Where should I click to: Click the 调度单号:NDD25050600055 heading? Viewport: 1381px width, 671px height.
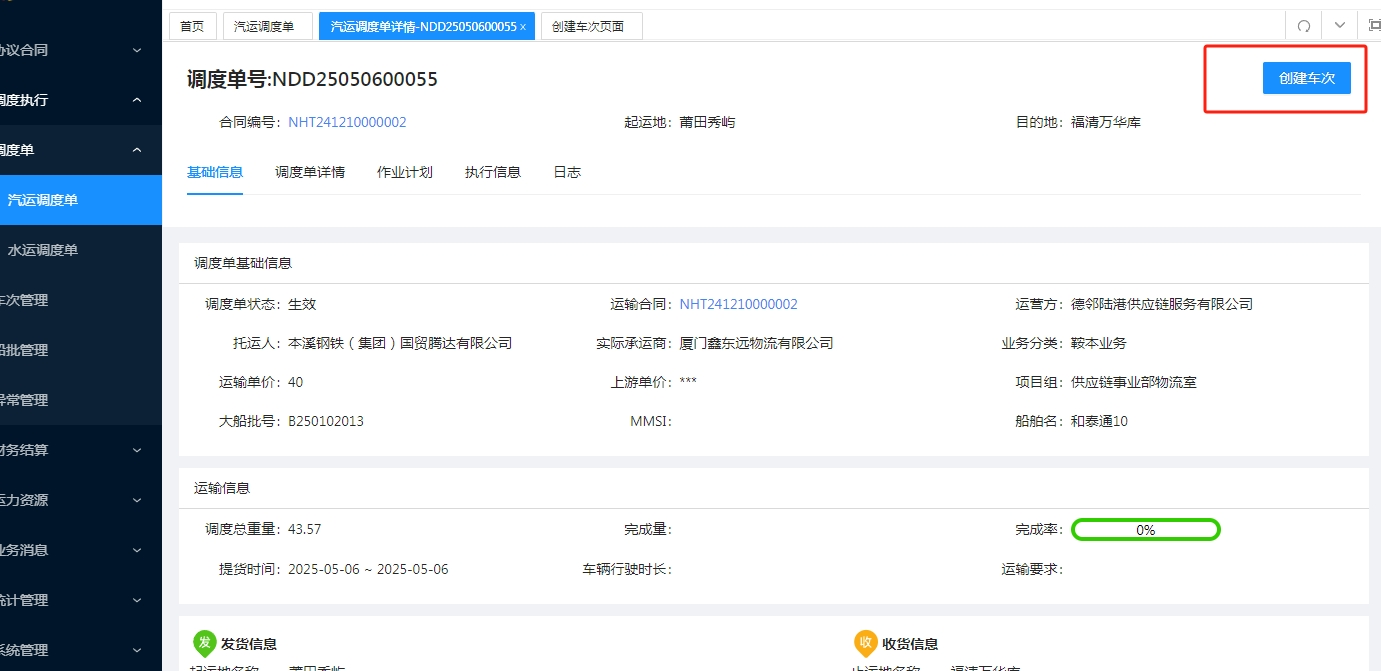tap(312, 80)
